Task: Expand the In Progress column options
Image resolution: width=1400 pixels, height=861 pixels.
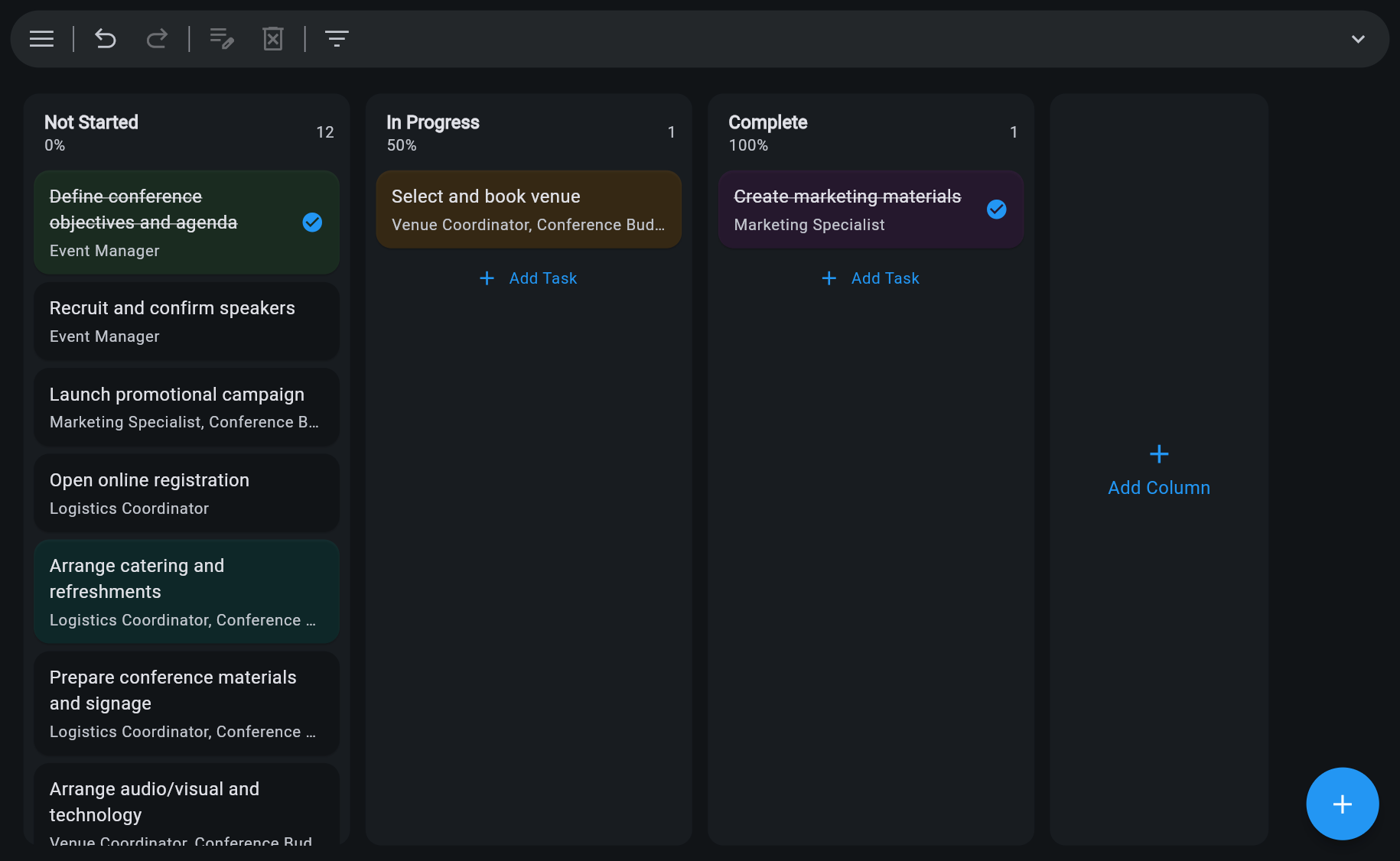Action: [x=433, y=122]
